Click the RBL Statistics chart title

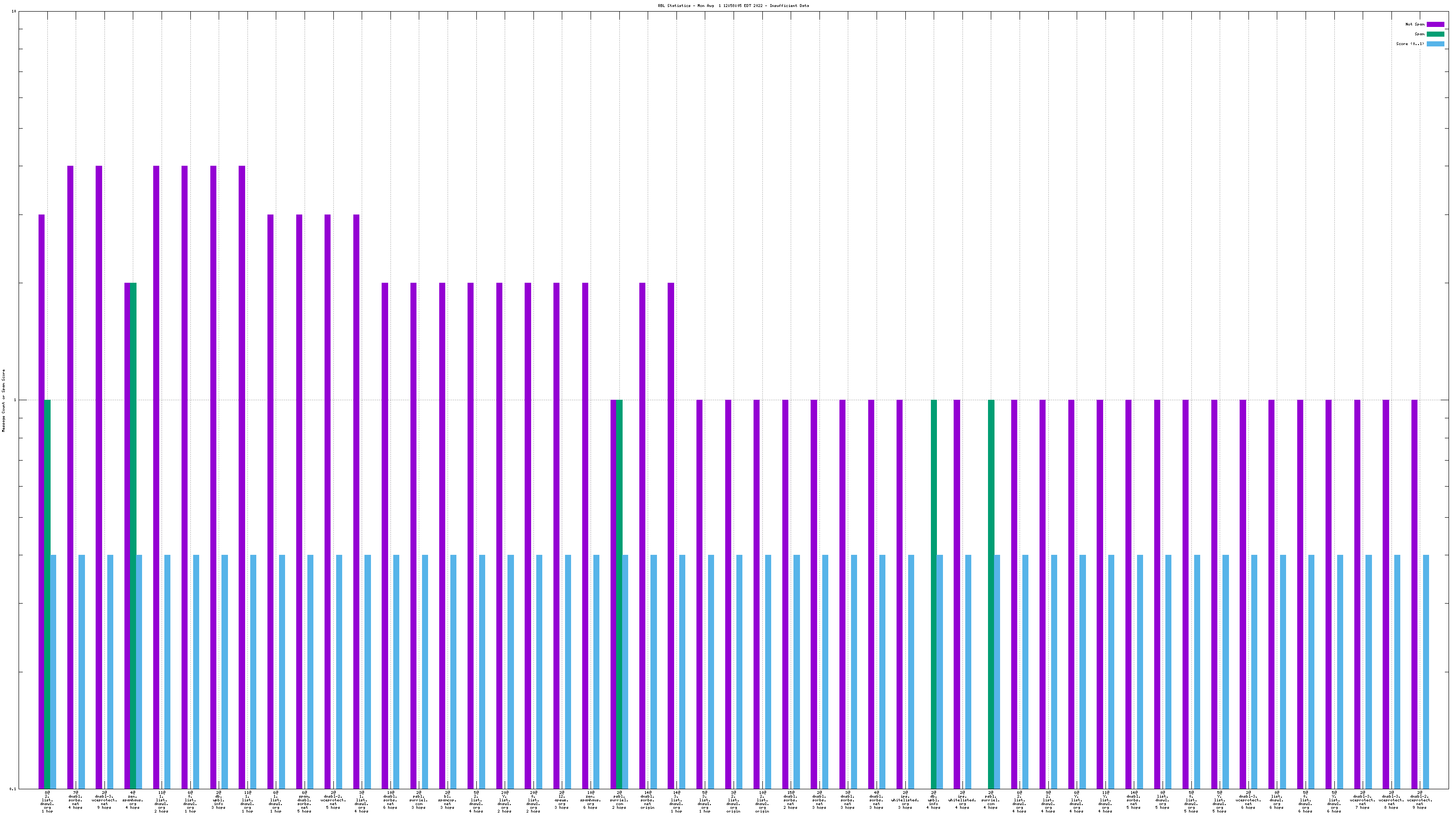click(733, 6)
